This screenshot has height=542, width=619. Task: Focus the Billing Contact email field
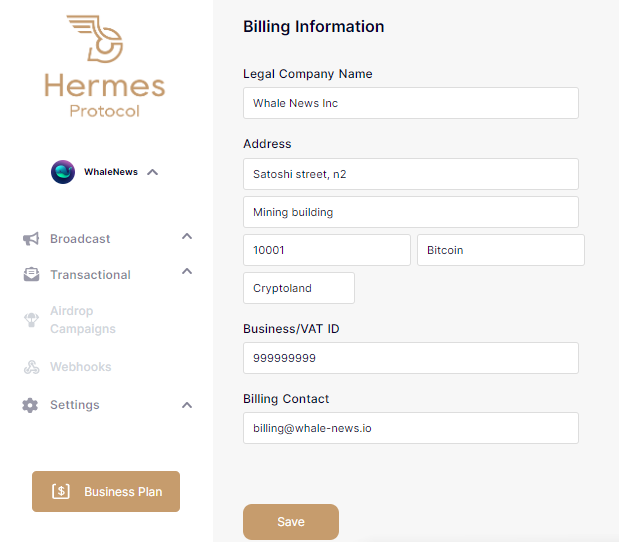(410, 428)
